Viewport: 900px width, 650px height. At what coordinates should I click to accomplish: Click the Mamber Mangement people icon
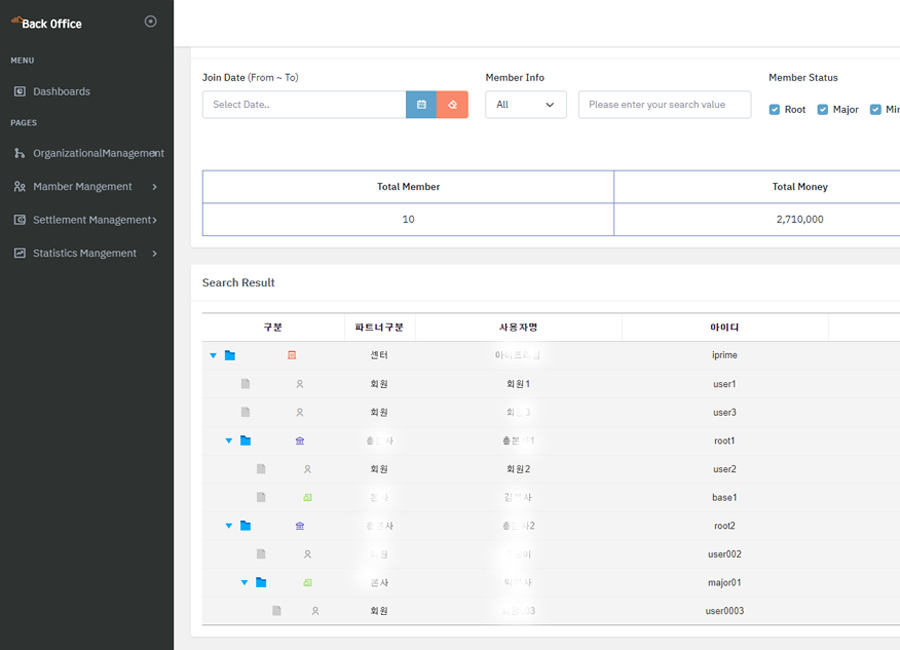coord(20,187)
